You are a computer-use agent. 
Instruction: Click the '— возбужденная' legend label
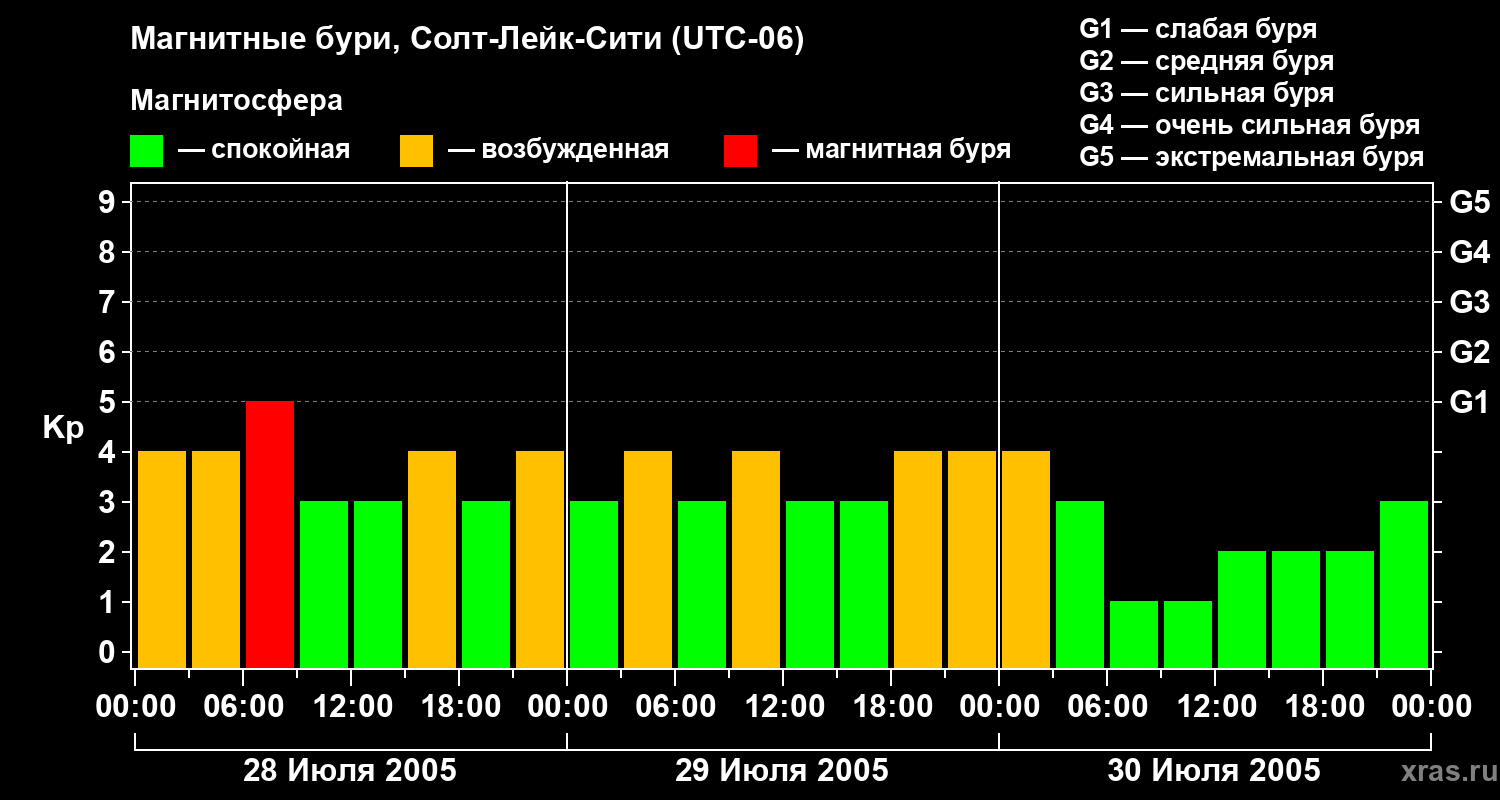(558, 150)
